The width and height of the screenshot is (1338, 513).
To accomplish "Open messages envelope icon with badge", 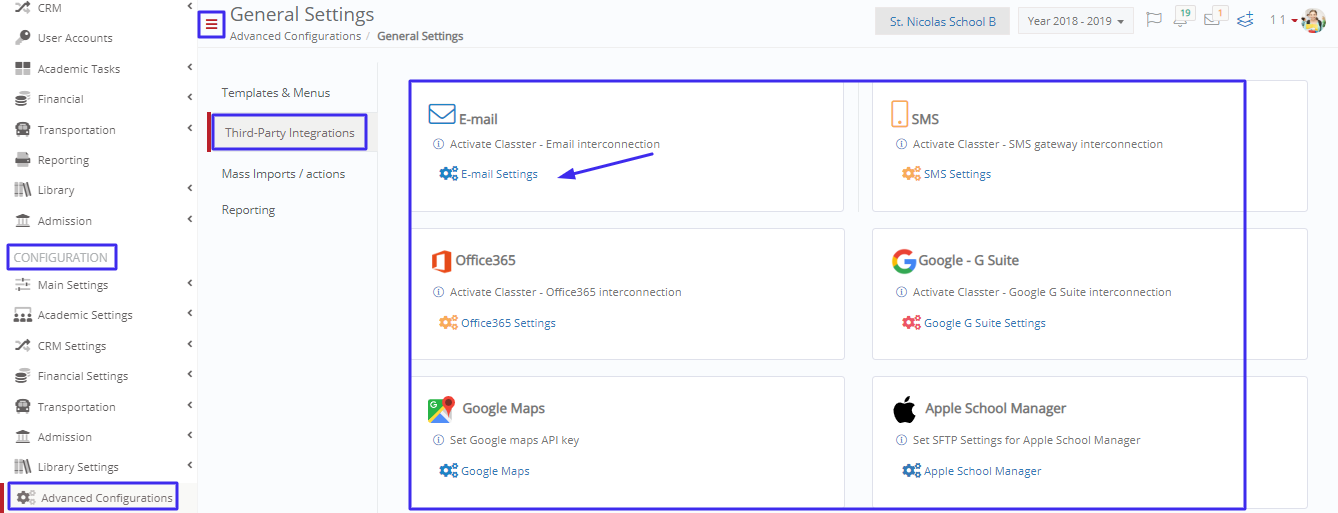I will tap(1214, 19).
